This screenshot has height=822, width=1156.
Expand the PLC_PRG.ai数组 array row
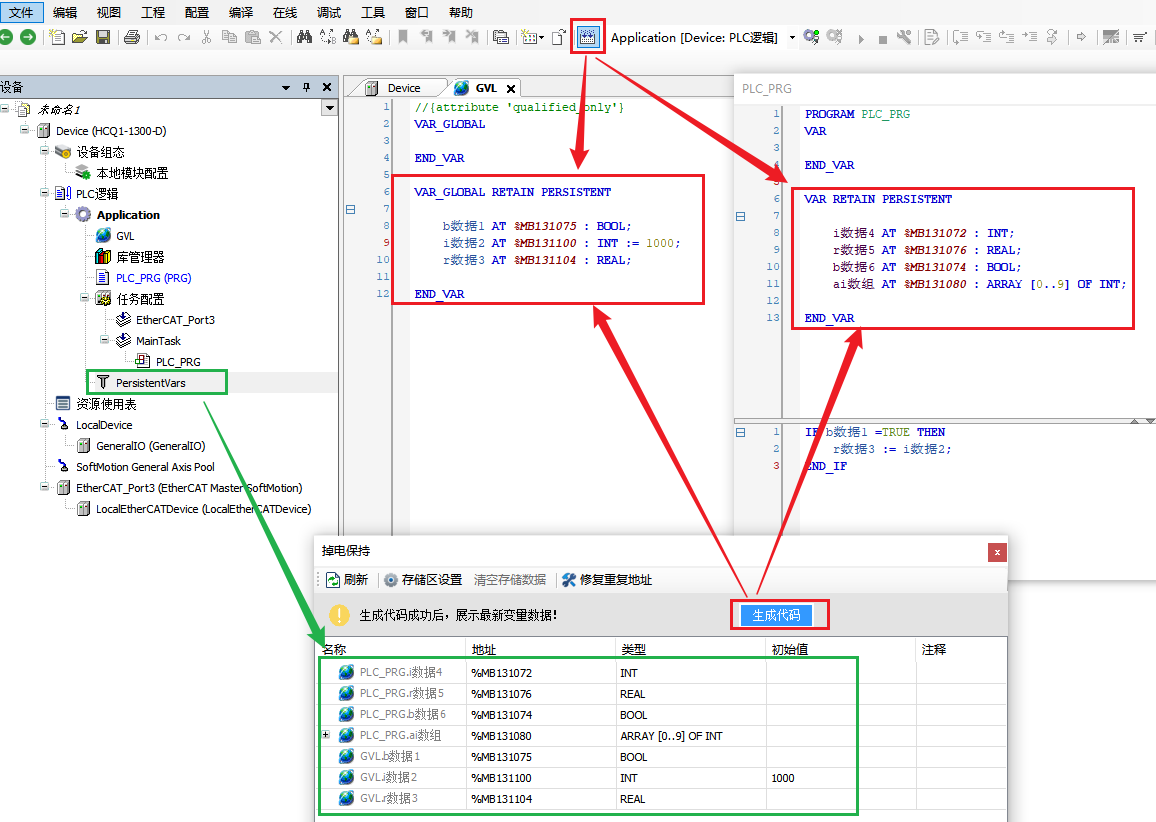[325, 735]
